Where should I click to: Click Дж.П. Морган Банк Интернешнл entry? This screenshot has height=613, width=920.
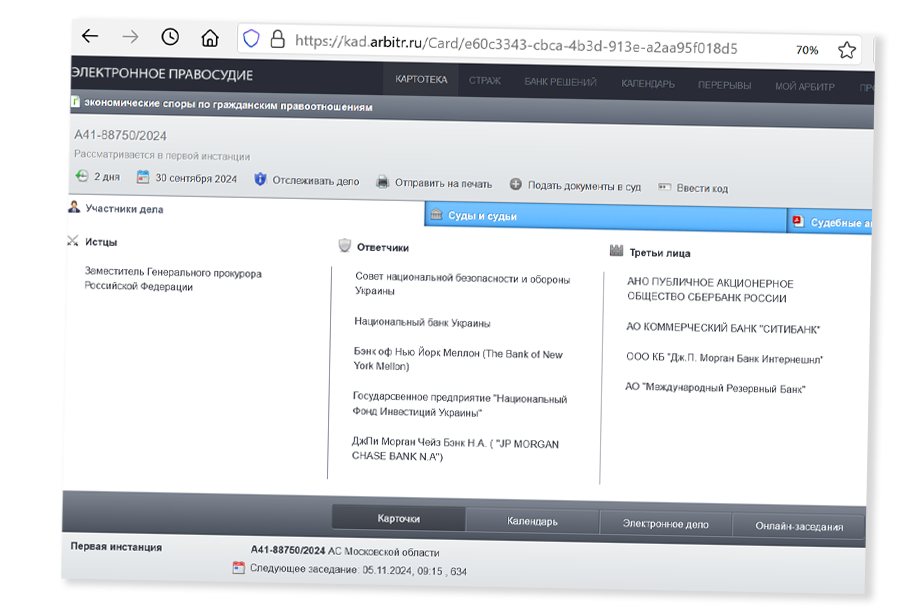pos(724,358)
